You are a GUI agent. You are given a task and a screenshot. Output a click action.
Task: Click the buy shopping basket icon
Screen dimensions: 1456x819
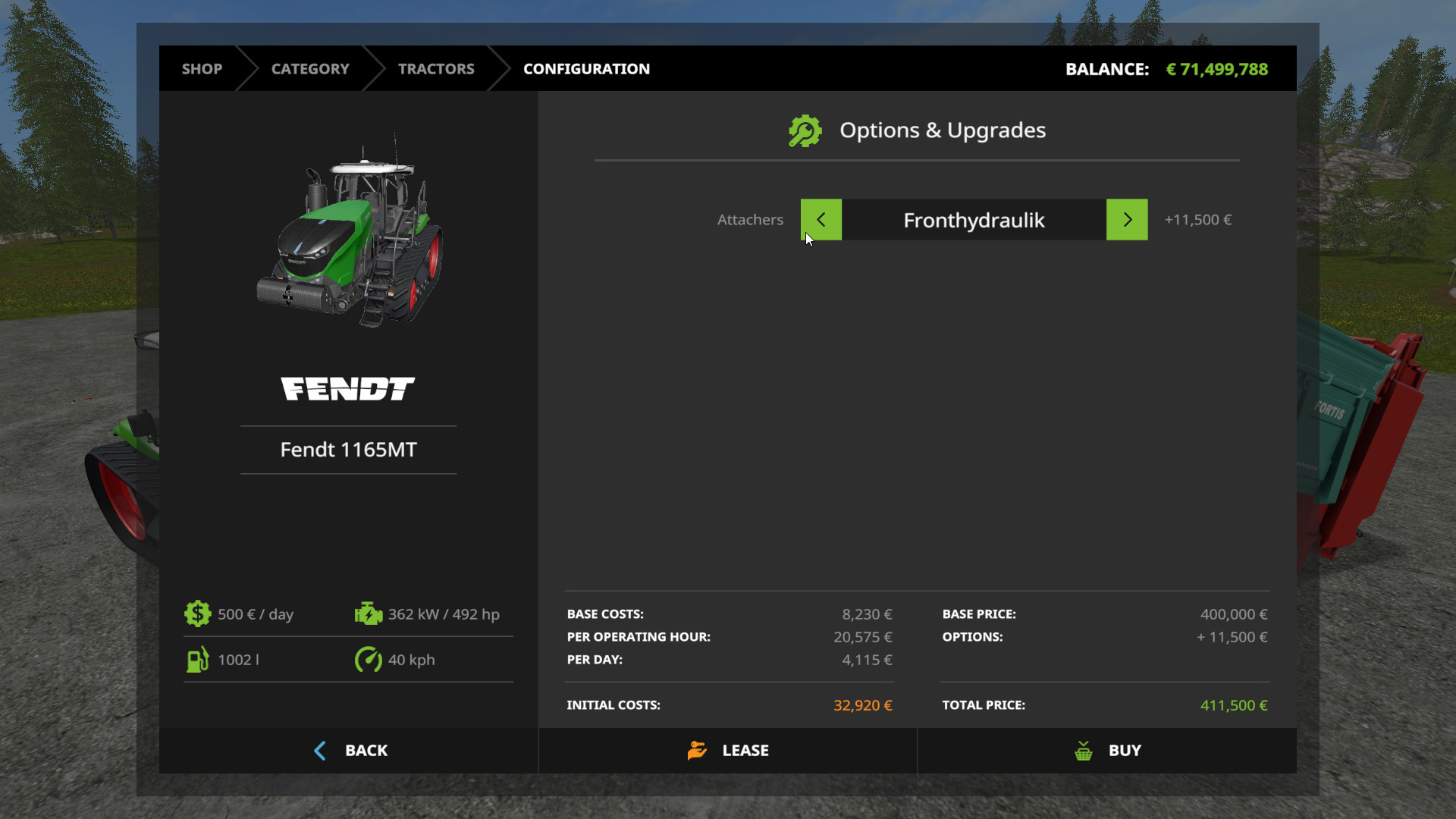(1084, 751)
